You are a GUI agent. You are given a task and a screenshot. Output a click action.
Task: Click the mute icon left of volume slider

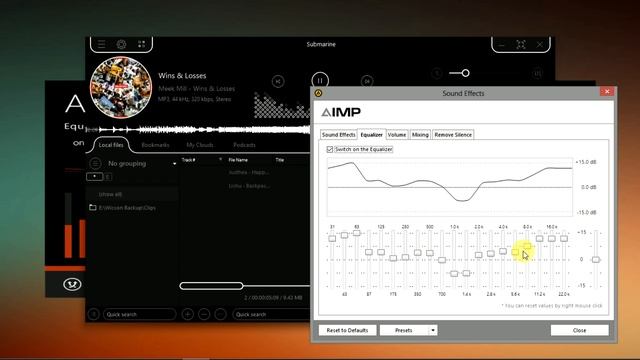(x=437, y=73)
